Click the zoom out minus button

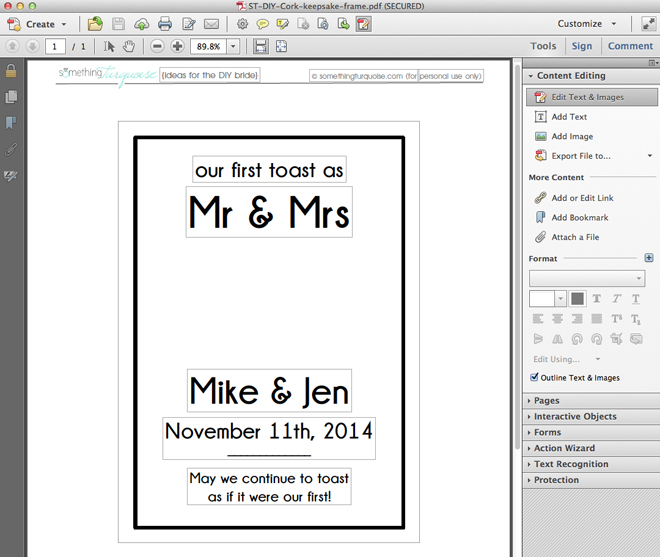tap(159, 46)
